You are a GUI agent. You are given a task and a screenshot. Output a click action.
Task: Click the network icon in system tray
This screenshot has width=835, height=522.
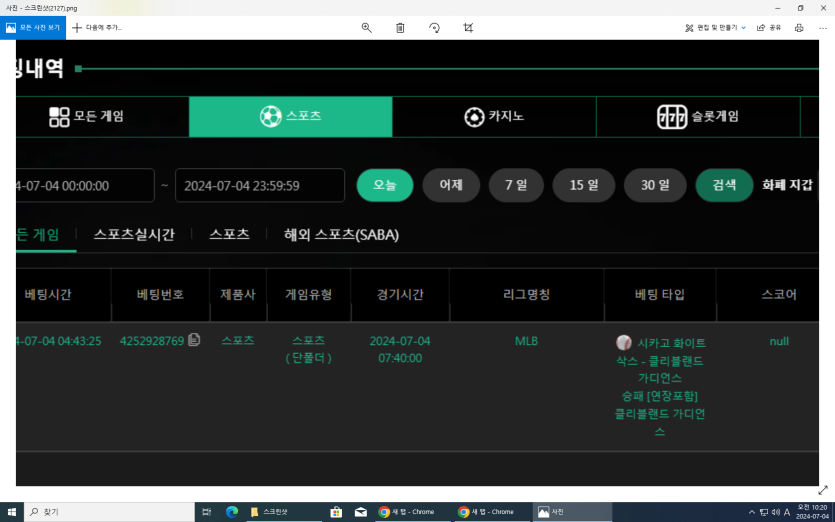[764, 512]
